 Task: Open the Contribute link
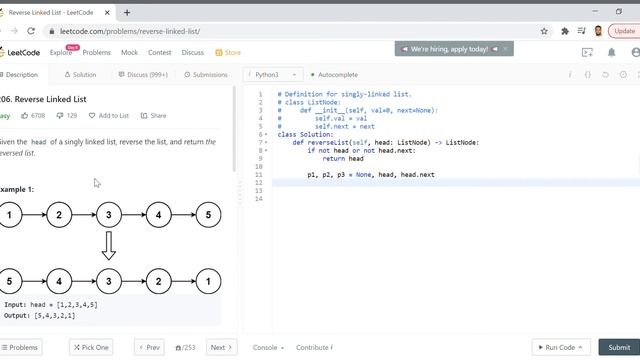314,347
